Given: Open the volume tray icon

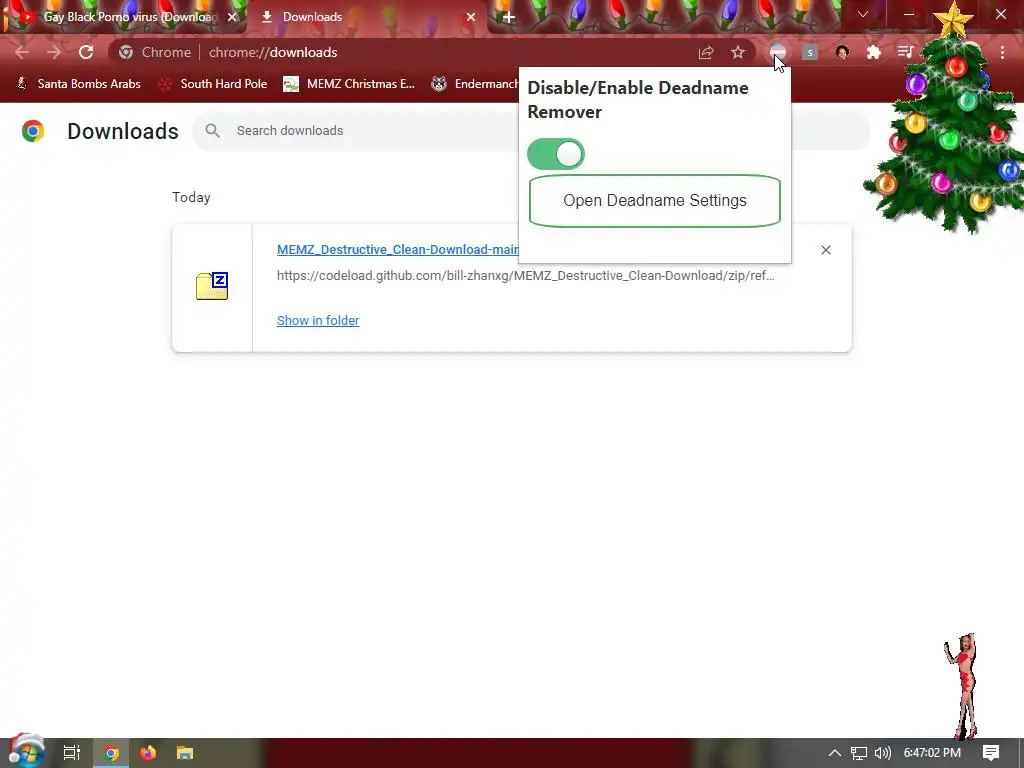Looking at the screenshot, I should 882,753.
